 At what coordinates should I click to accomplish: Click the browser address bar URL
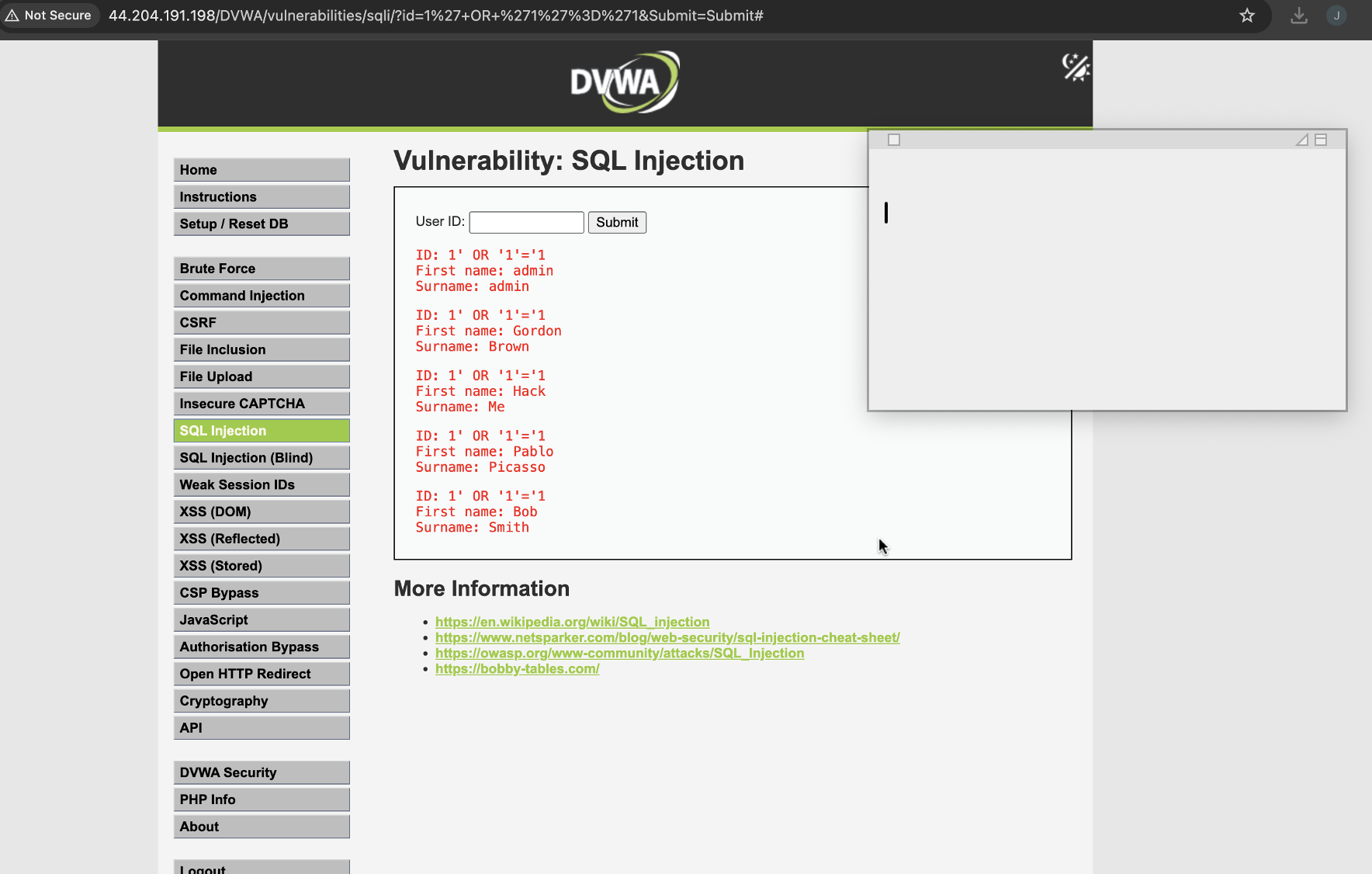(x=436, y=16)
